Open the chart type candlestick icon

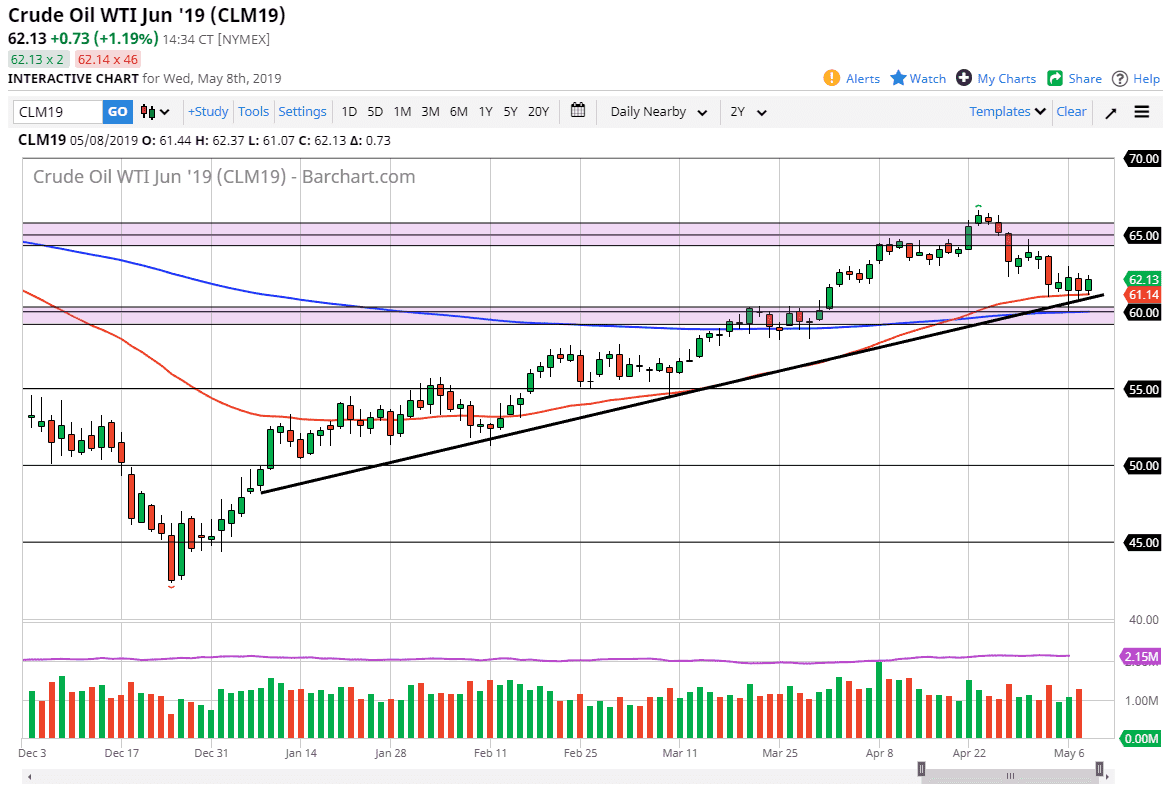150,112
